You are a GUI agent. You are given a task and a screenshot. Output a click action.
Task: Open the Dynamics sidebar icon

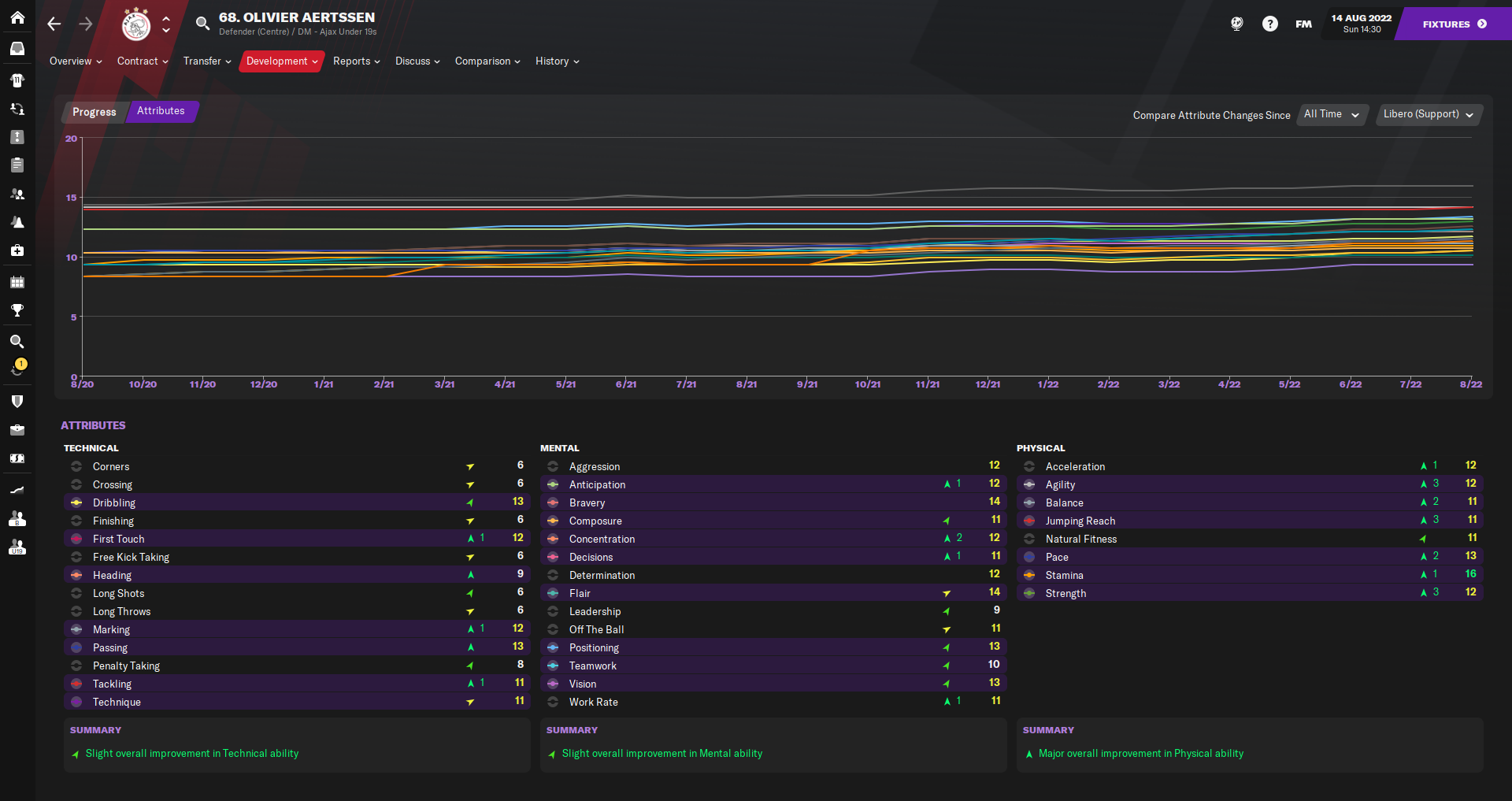click(17, 109)
